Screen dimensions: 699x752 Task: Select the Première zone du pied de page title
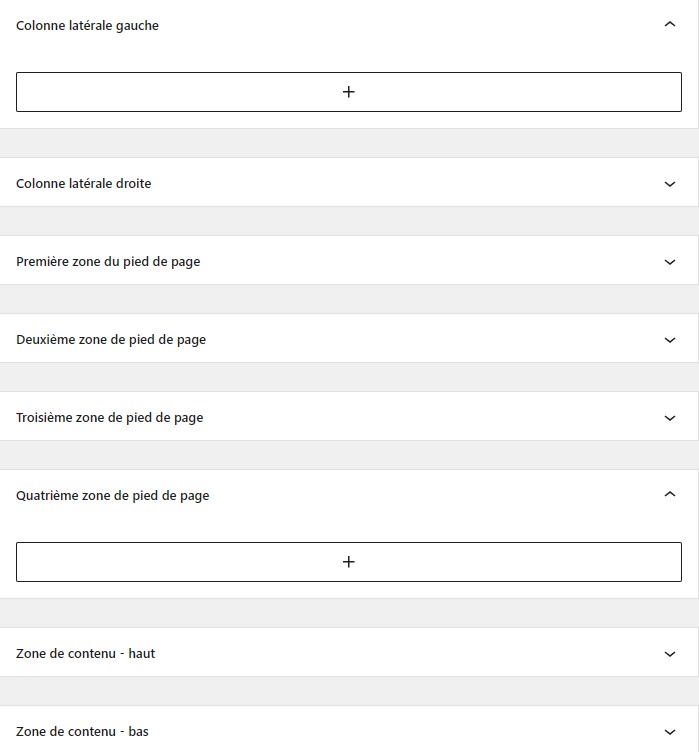pyautogui.click(x=108, y=262)
